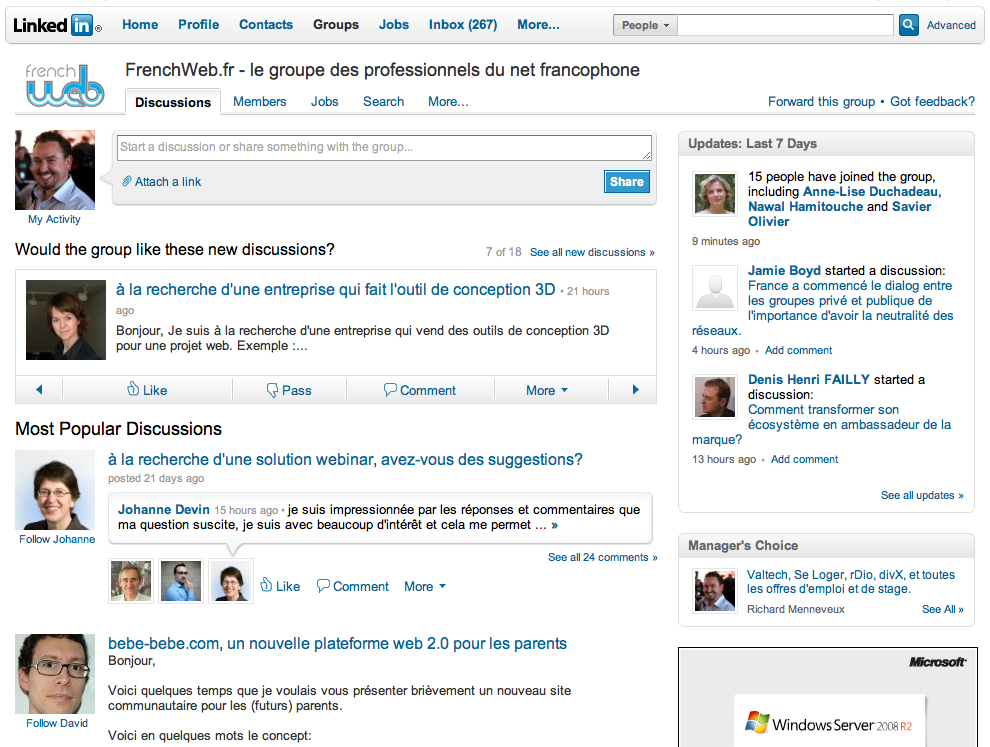Click See all new discussions link
Image resolution: width=990 pixels, height=747 pixels.
tap(592, 252)
